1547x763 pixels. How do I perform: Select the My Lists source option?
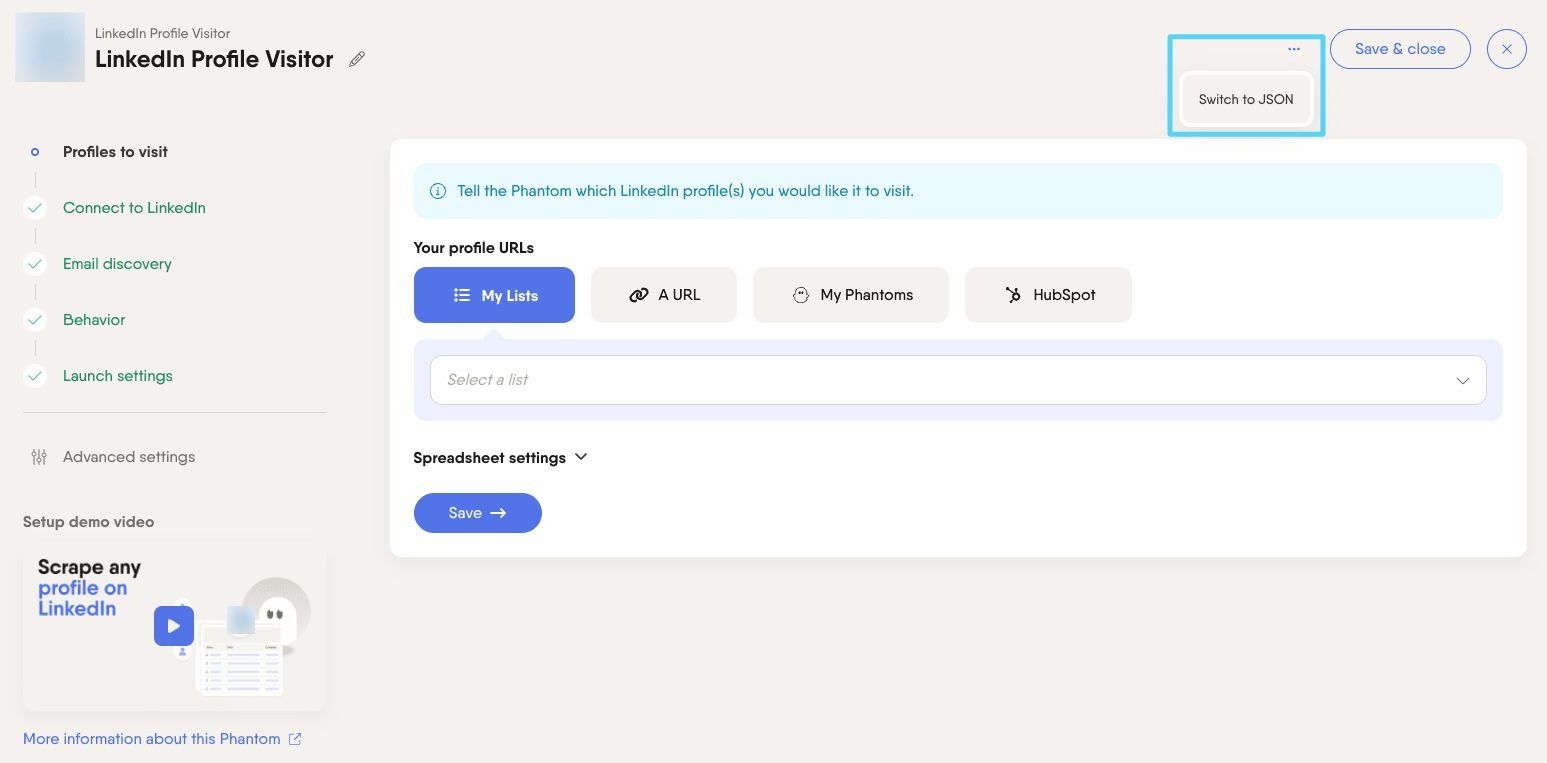coord(494,295)
